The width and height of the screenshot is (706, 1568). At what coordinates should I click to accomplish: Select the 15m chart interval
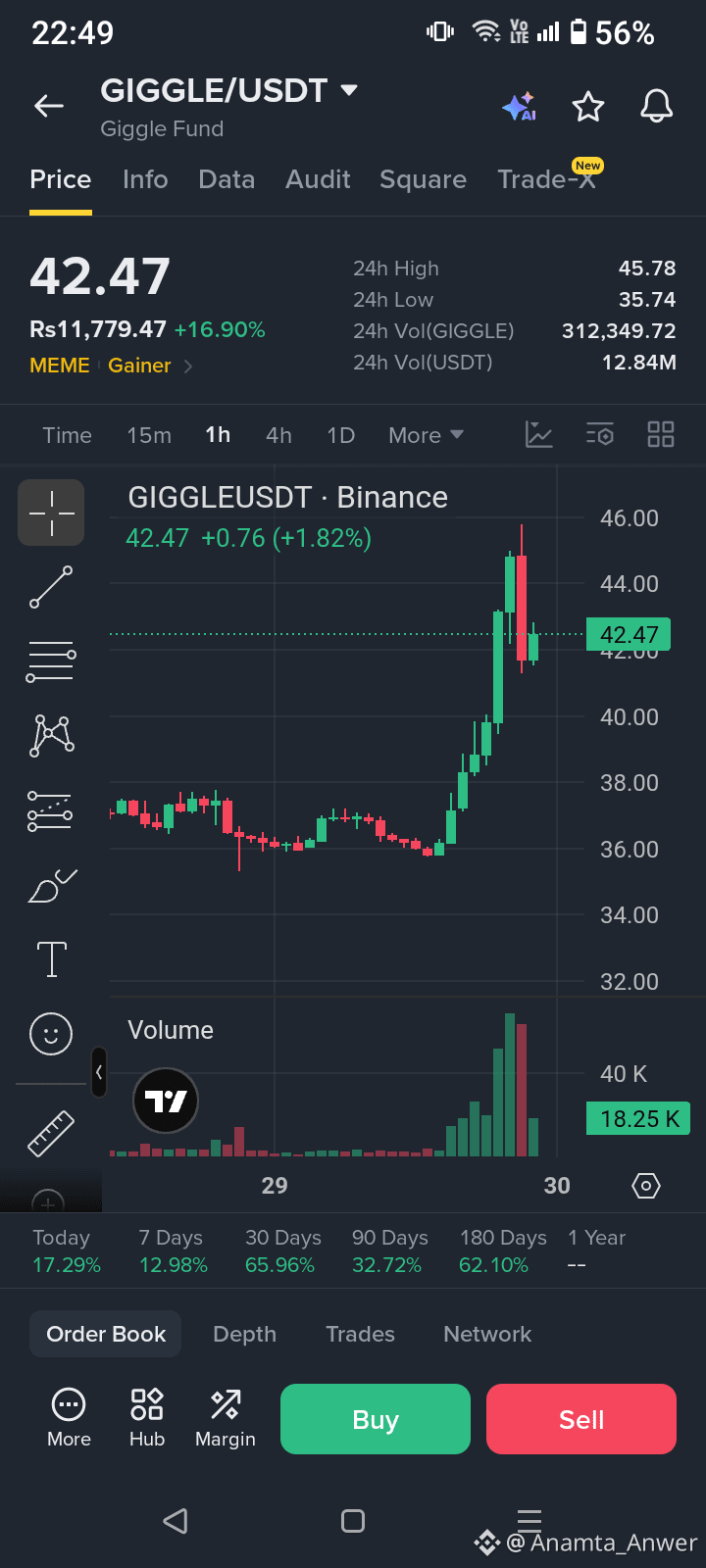coord(149,435)
